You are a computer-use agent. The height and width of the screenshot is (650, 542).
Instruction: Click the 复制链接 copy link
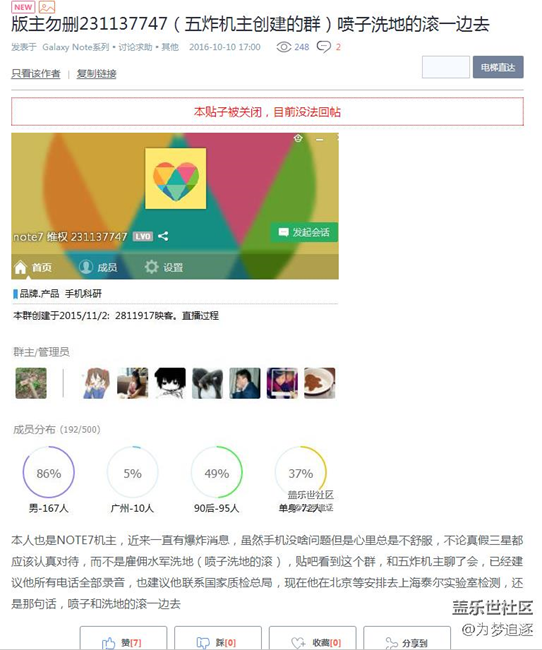[x=96, y=74]
